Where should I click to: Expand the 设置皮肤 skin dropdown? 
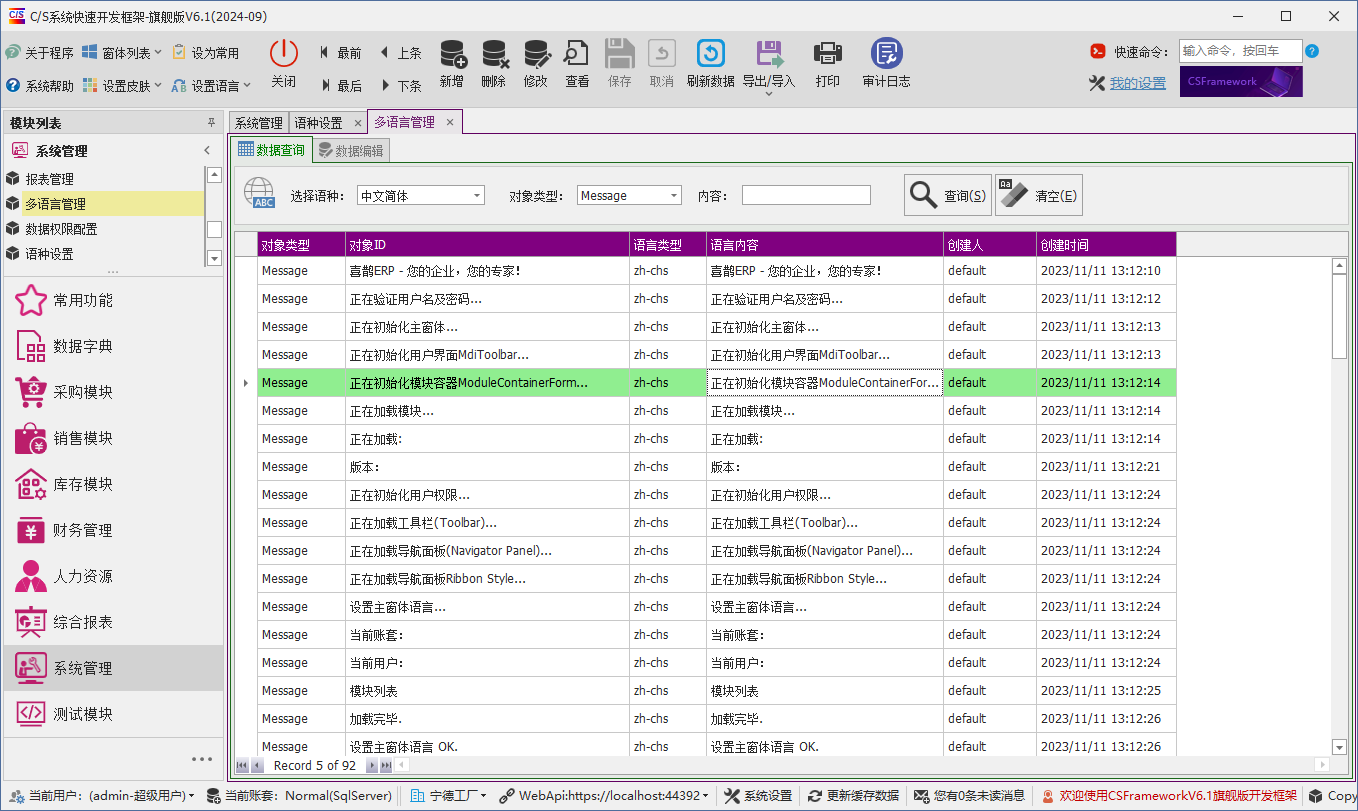(x=122, y=86)
